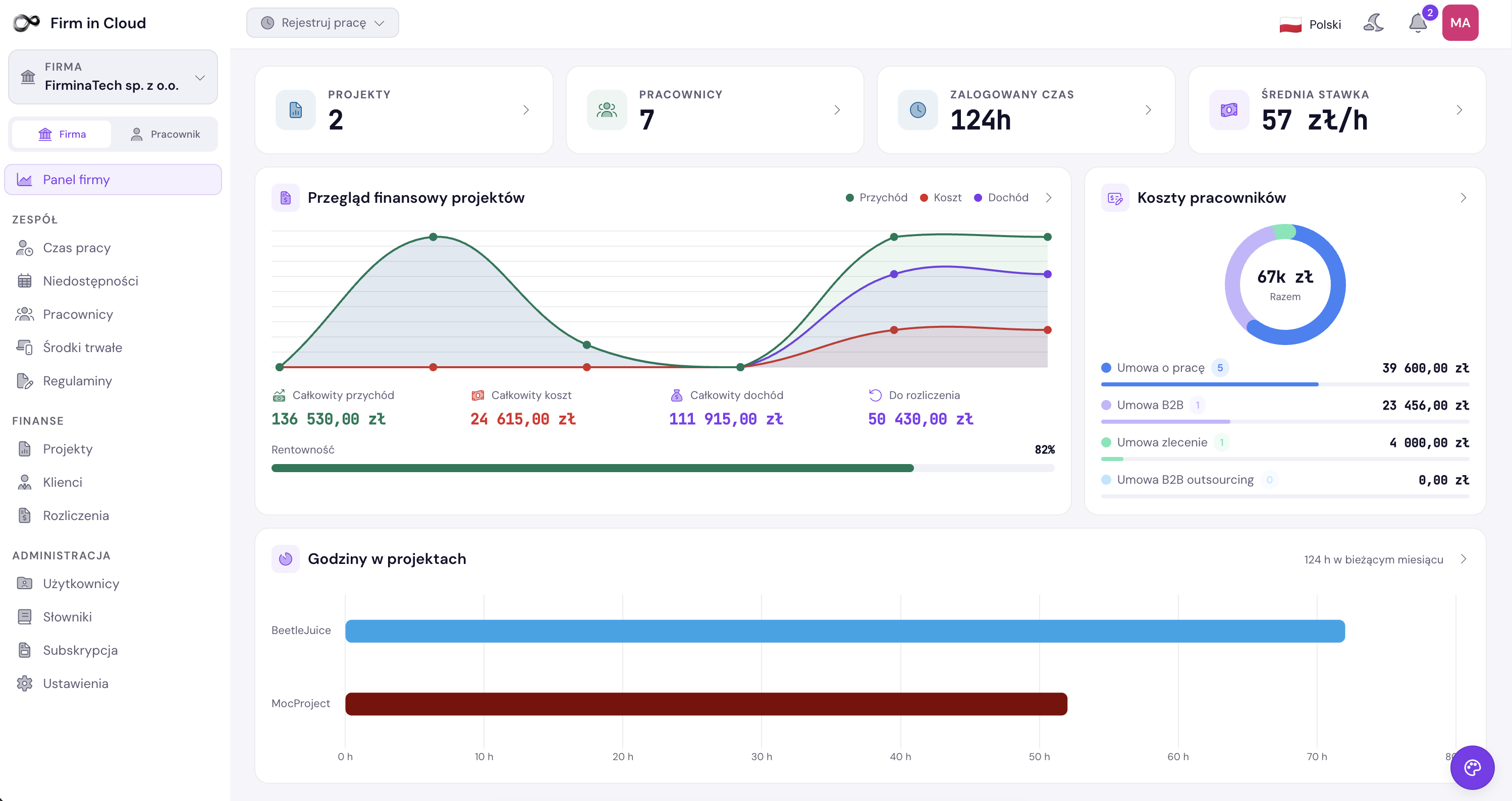Expand the FirminaTech company selector
Image resolution: width=1512 pixels, height=801 pixels.
tap(113, 77)
